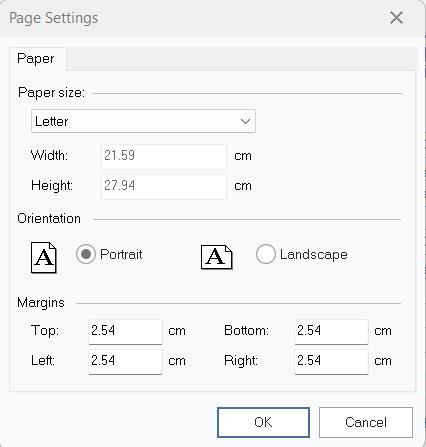Click the Bottom margin input field

coord(331,331)
